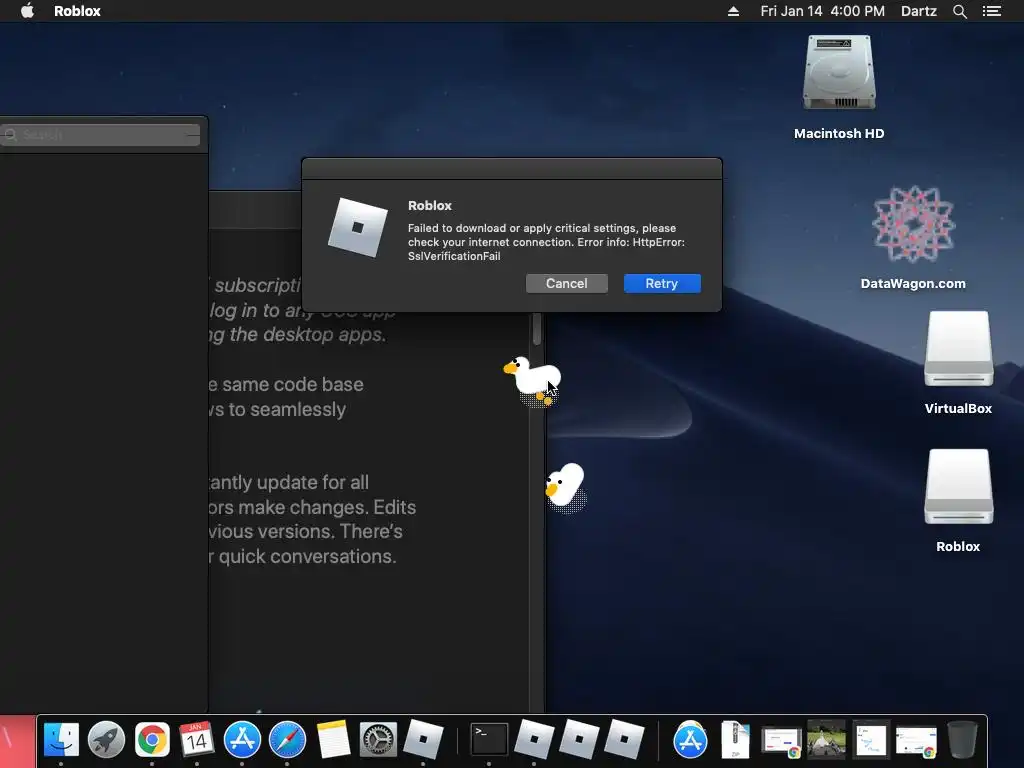Screen dimensions: 1024x768
Task: Click the Search field in left window
Action: click(x=100, y=135)
